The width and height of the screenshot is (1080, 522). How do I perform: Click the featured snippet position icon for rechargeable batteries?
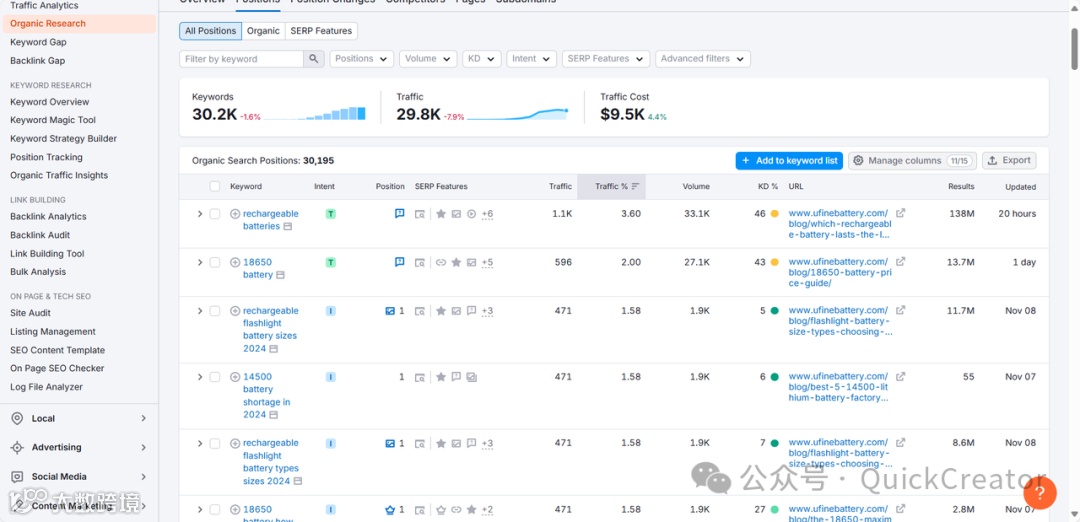399,214
